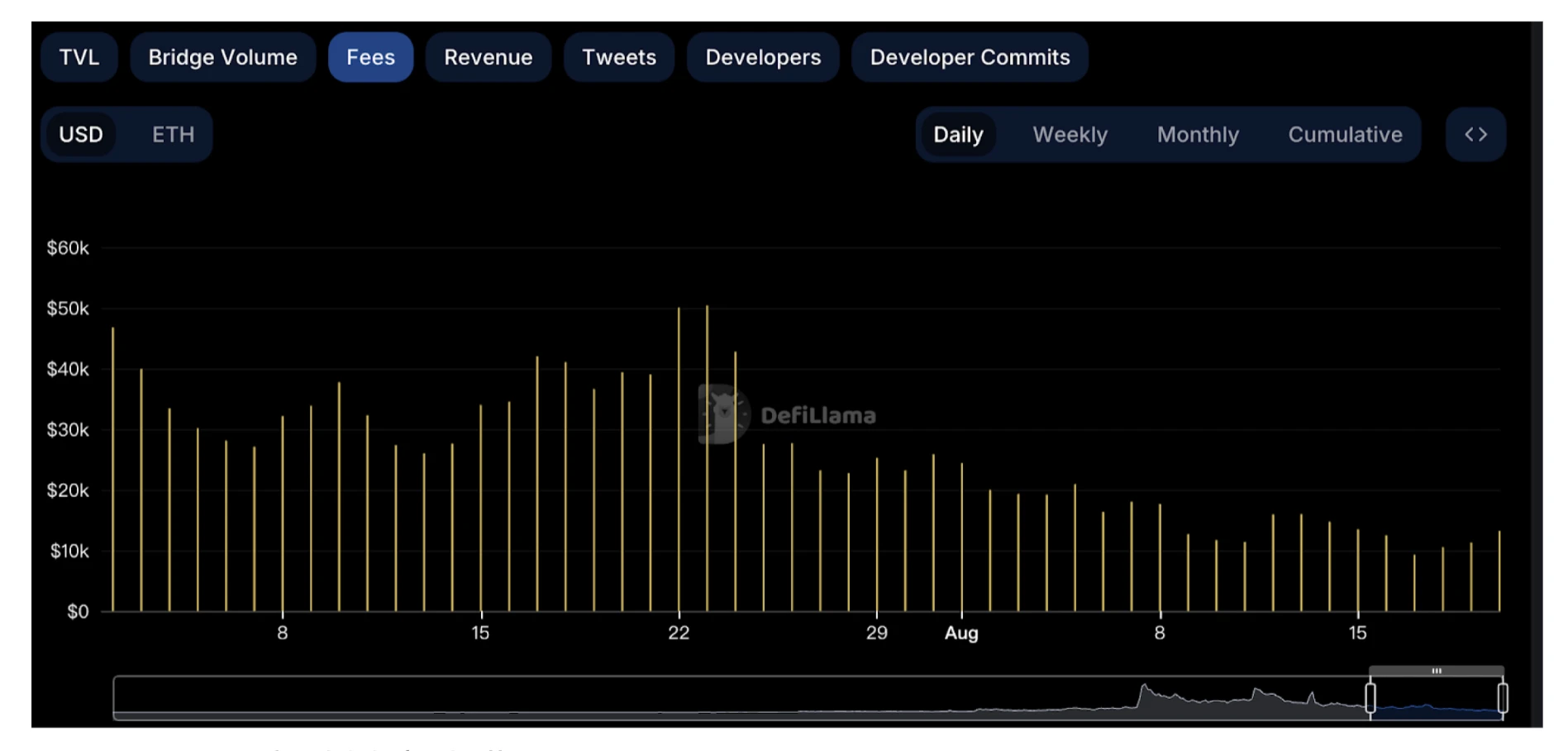Viewport: 1568px width, 751px height.
Task: Switch grouping to Weekly
Action: 1070,134
